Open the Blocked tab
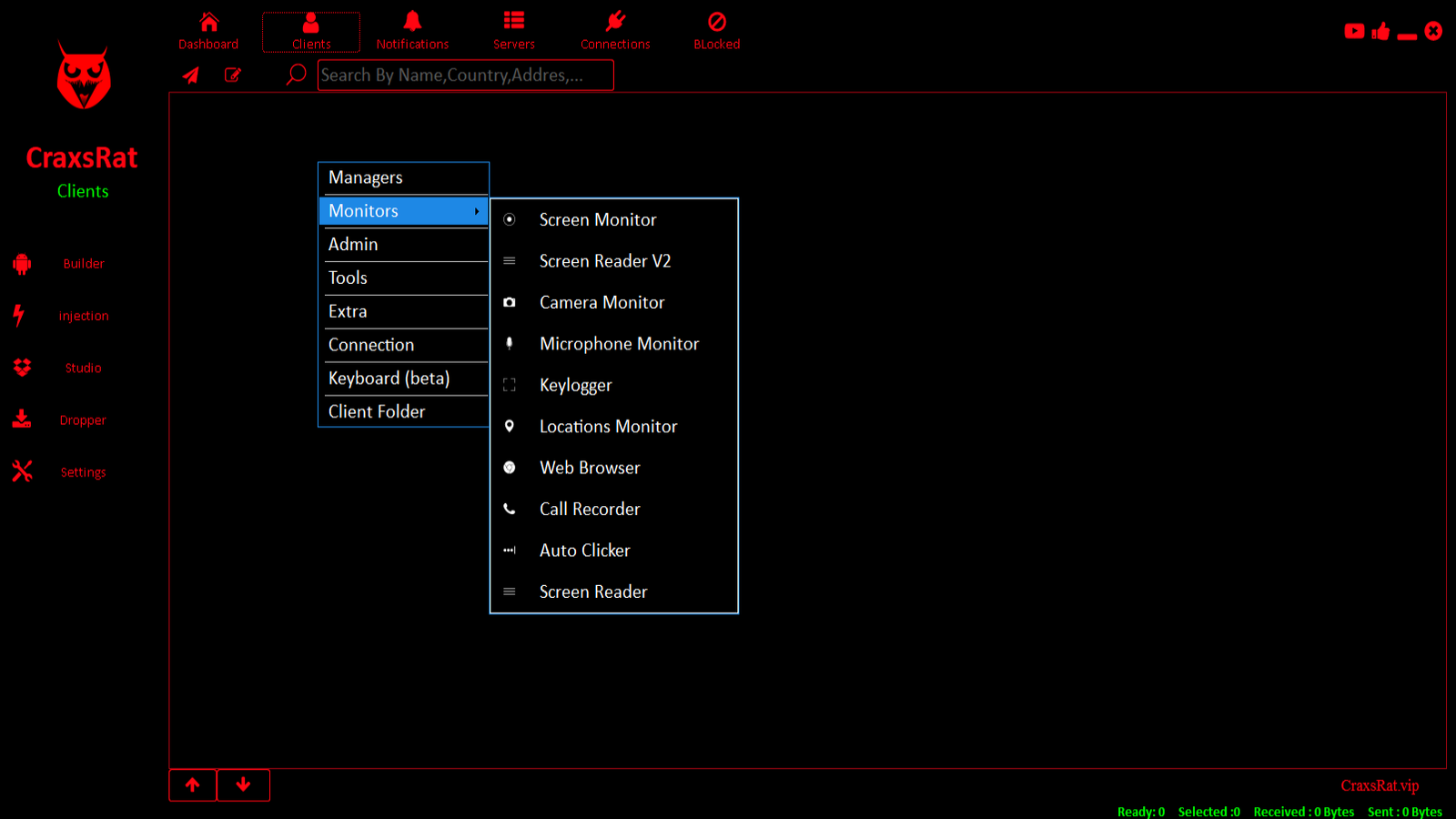The image size is (1456, 819). click(x=717, y=32)
